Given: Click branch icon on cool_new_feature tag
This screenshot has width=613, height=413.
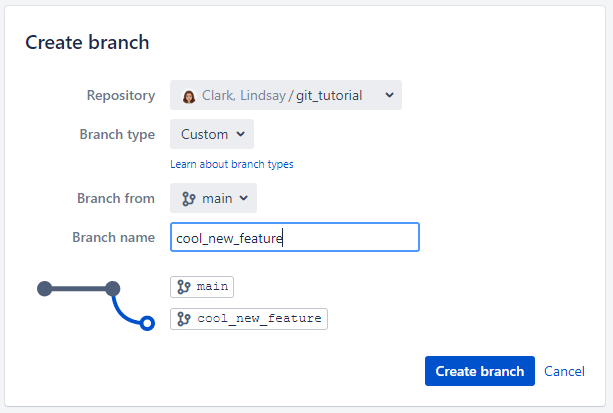Looking at the screenshot, I should coord(183,319).
